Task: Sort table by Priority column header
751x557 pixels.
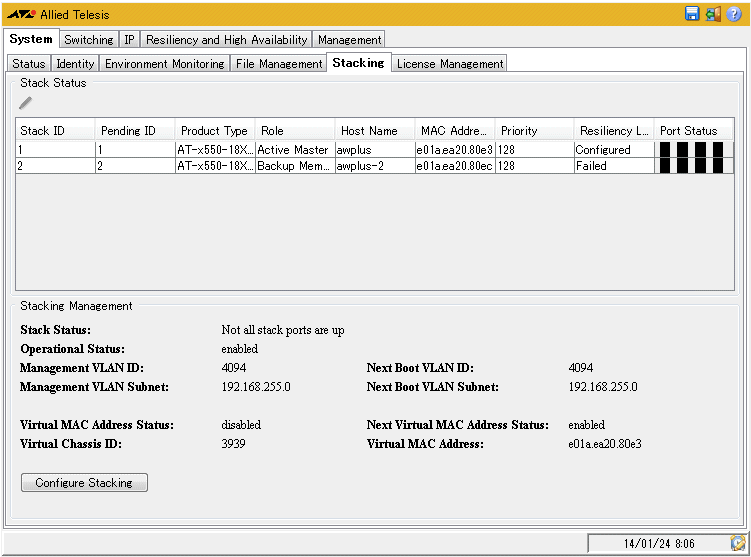Action: point(533,131)
